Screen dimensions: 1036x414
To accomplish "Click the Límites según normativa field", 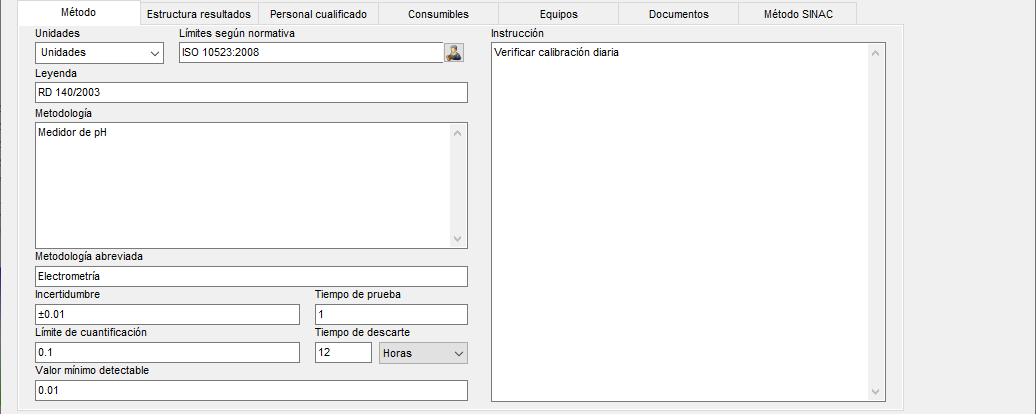I will pos(311,53).
